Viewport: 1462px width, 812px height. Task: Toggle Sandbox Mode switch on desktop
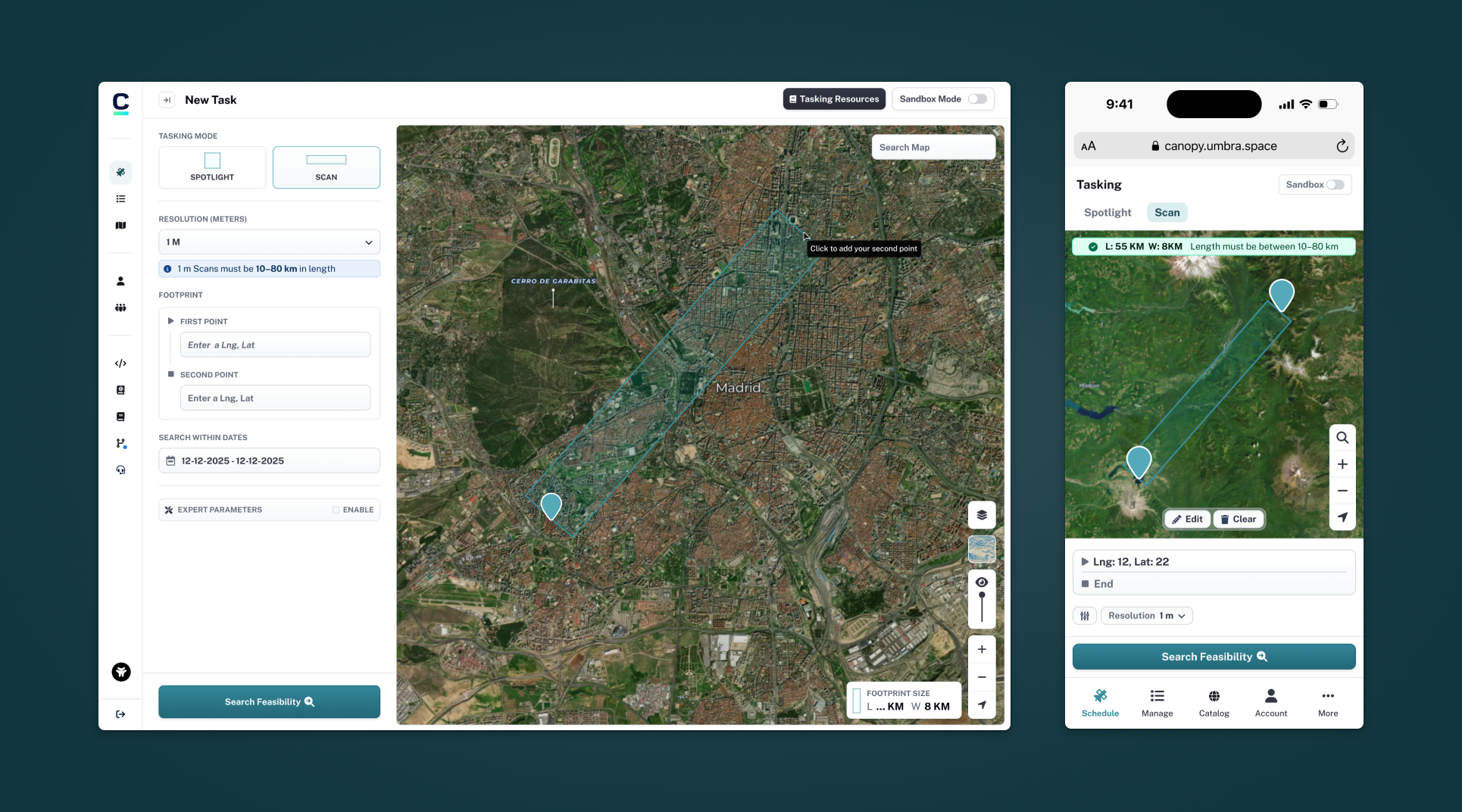(977, 99)
